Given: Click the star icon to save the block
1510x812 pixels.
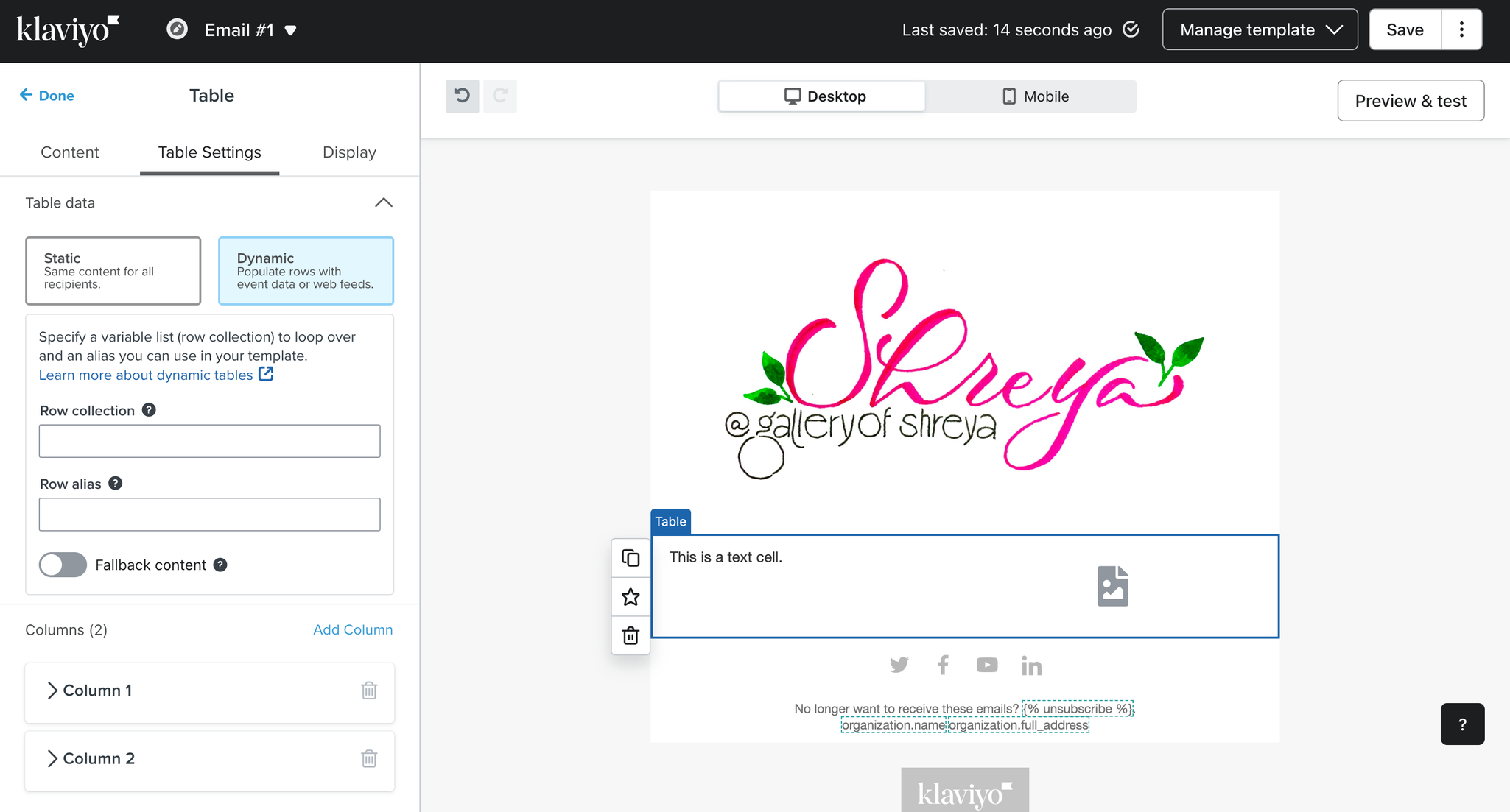Looking at the screenshot, I should click(x=631, y=597).
